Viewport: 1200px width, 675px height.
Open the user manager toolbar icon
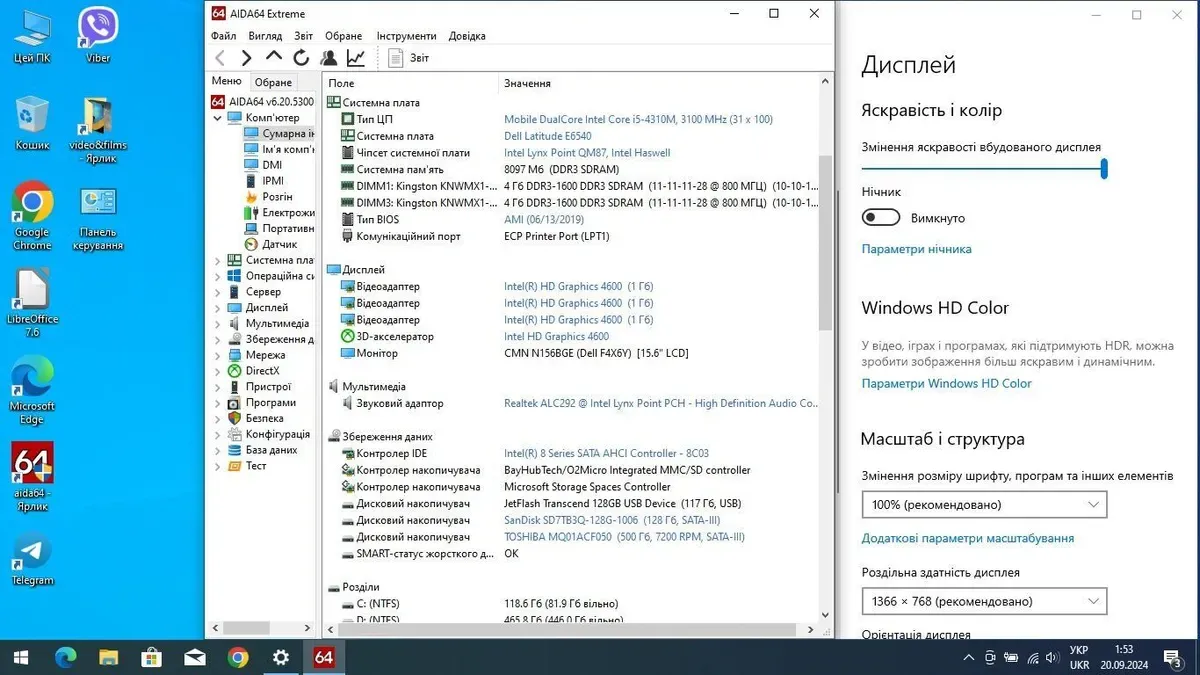click(x=328, y=58)
